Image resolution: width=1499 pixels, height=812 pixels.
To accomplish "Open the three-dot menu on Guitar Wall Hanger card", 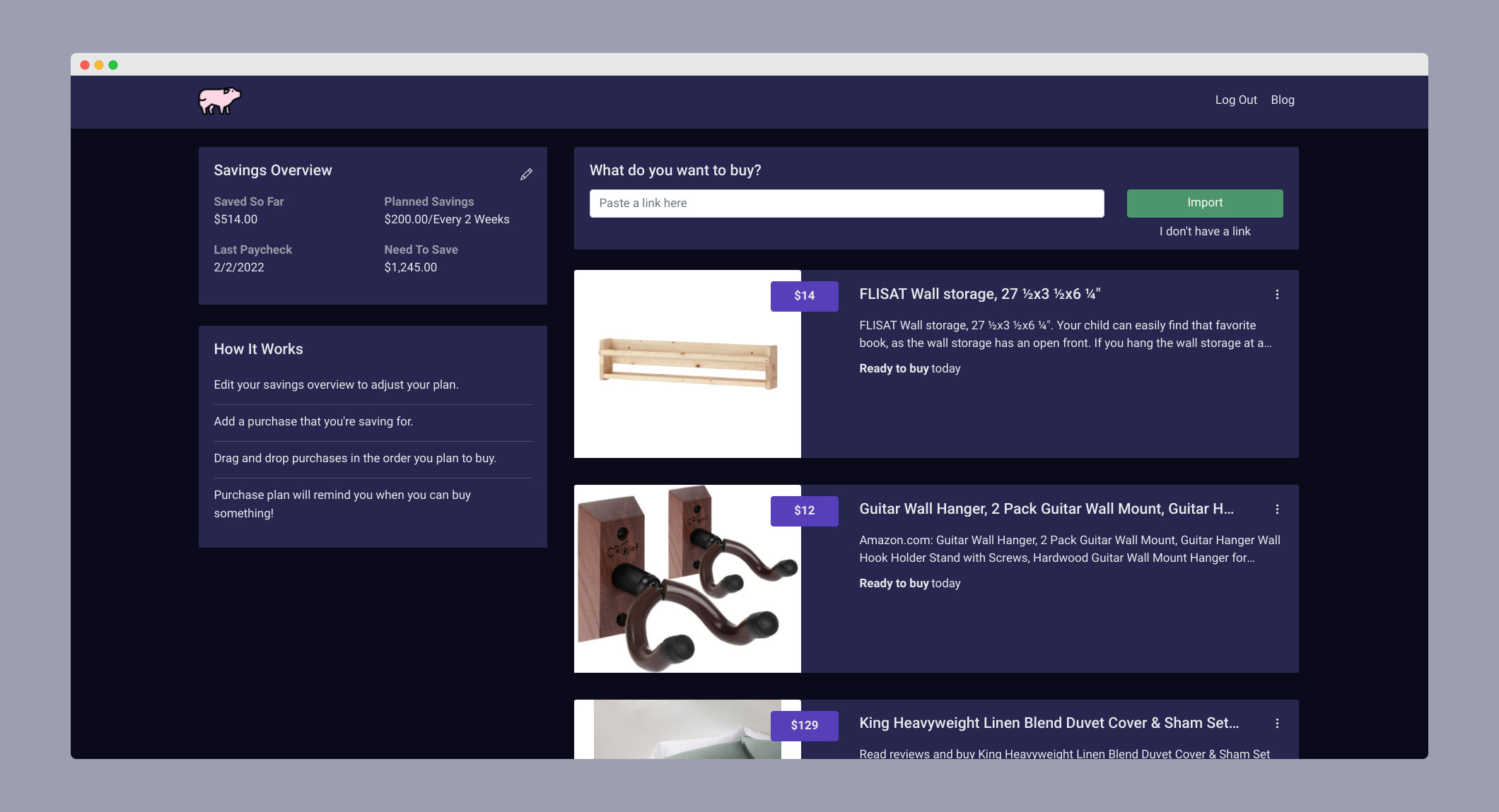I will (1278, 509).
